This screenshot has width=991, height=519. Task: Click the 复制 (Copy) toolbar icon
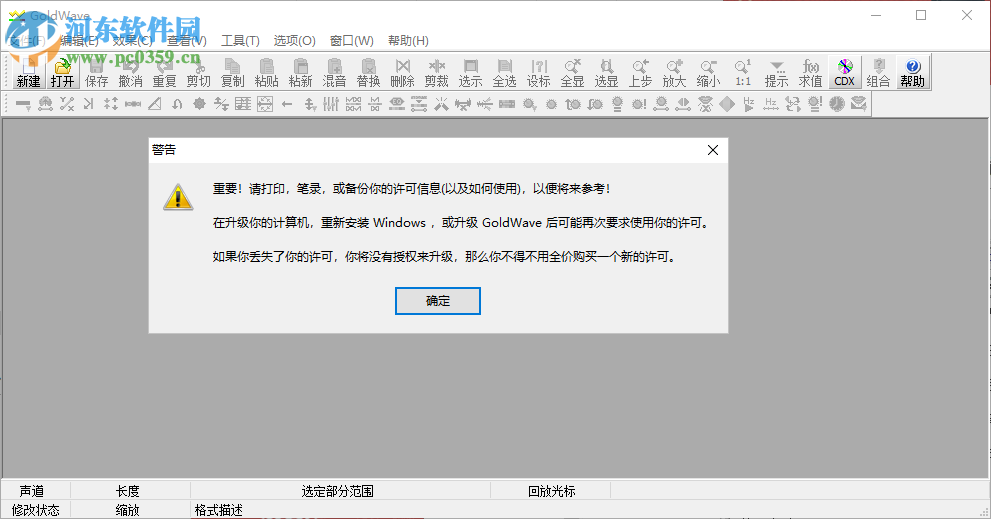coord(233,72)
